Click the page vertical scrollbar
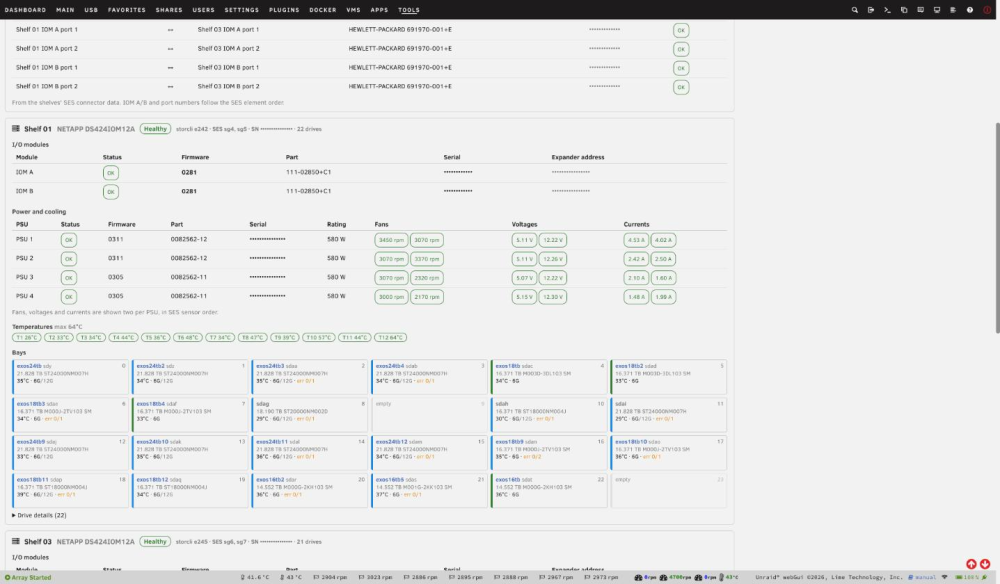 click(x=996, y=228)
